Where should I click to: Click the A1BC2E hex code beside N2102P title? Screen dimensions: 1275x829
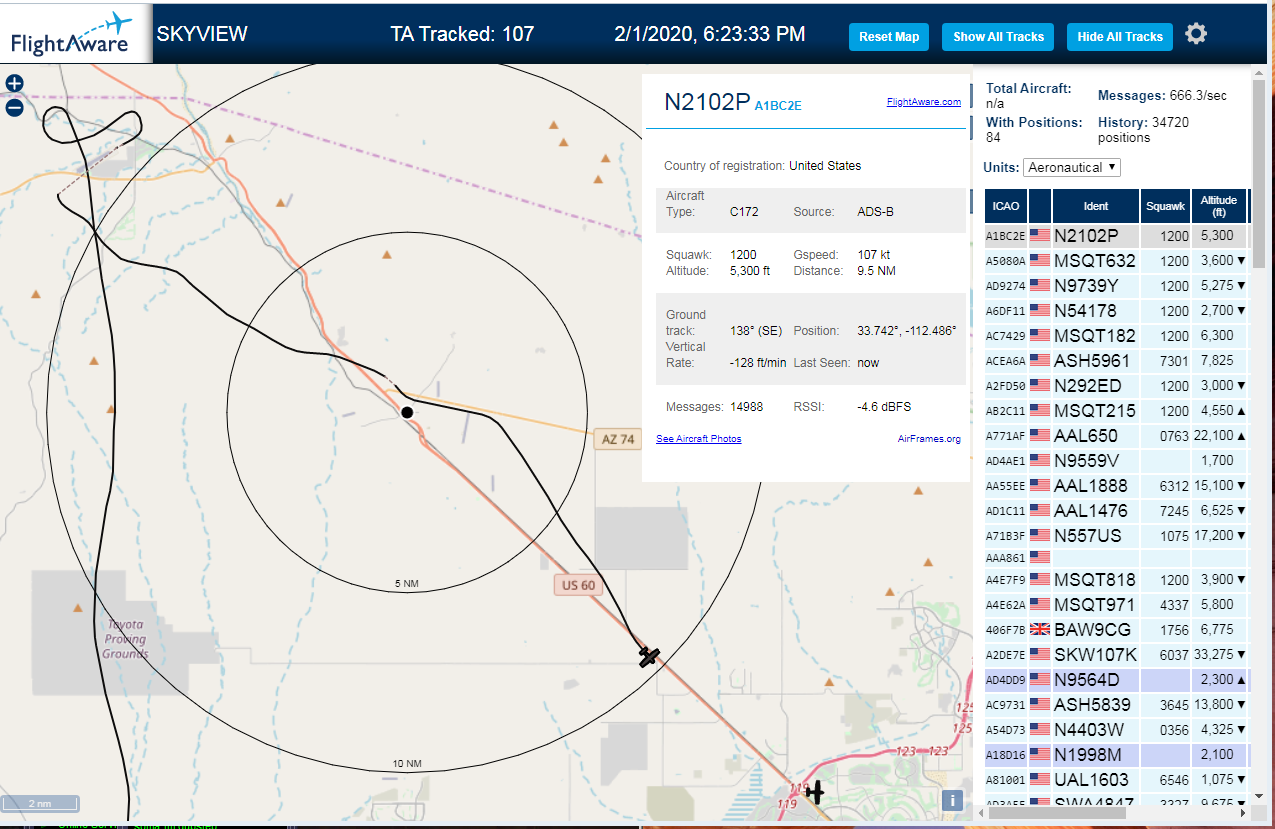778,105
